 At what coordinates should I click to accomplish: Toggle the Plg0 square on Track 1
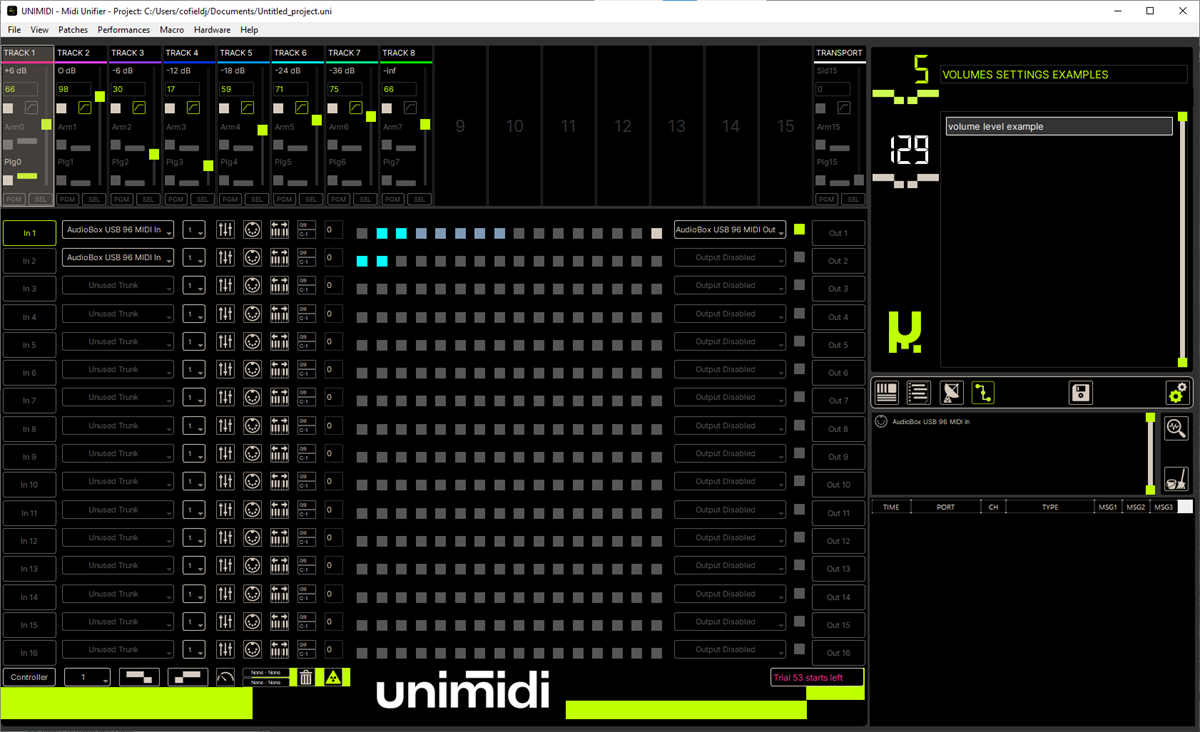point(9,180)
